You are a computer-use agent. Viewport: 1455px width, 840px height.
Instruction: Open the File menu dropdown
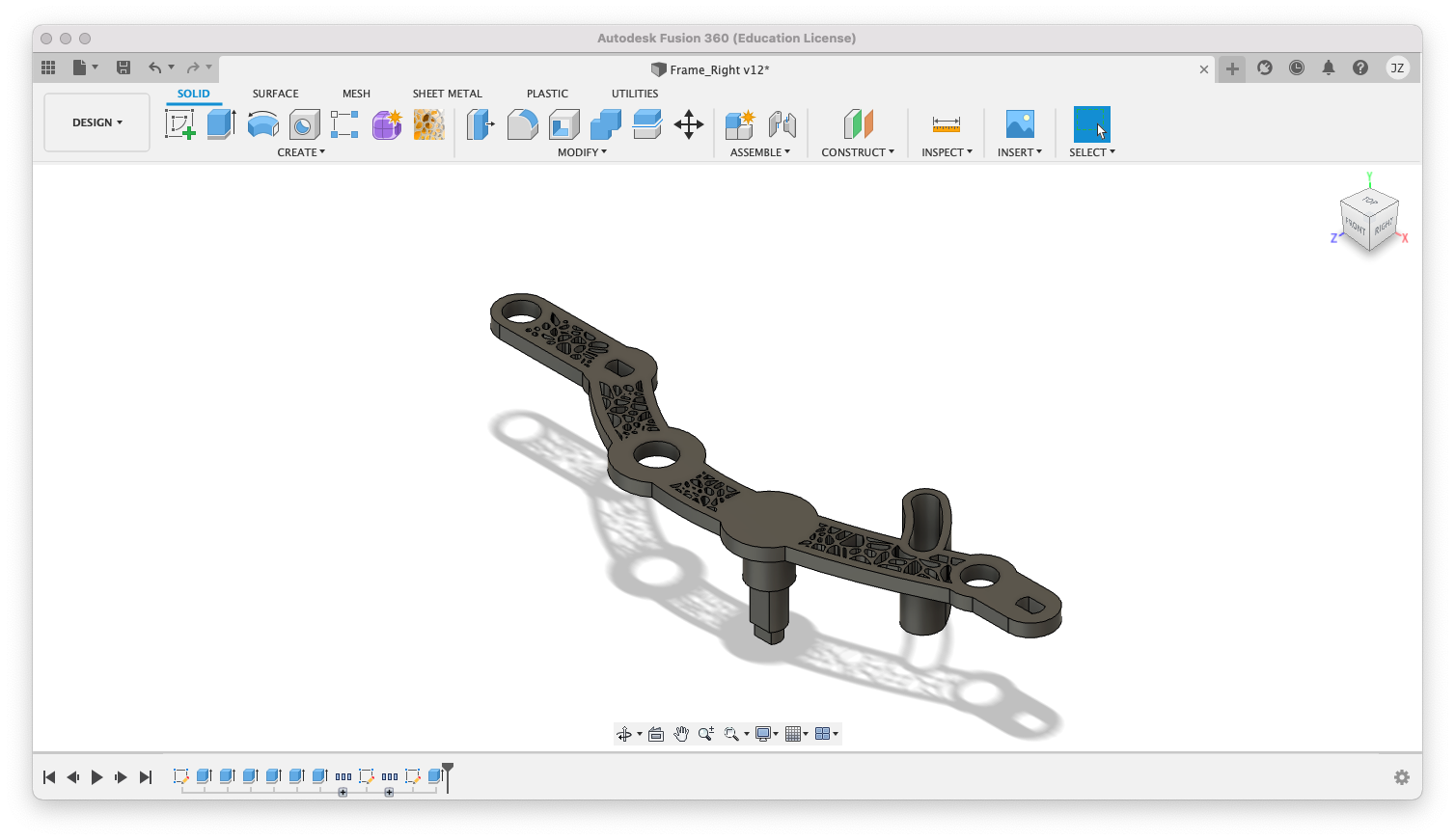[85, 68]
